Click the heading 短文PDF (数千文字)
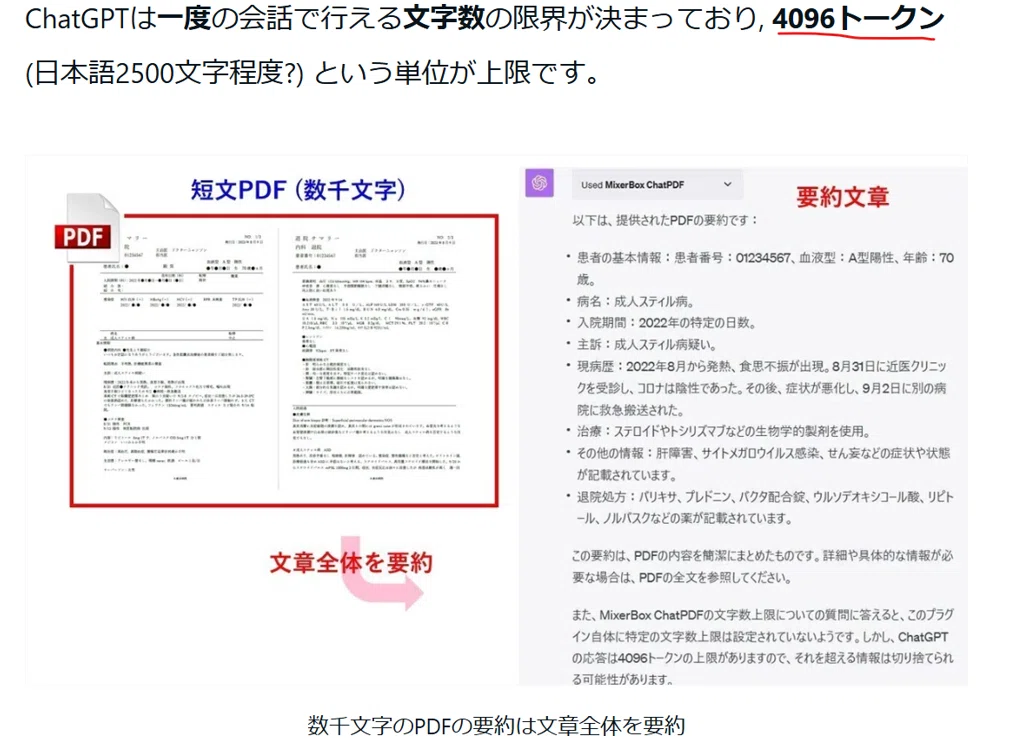 298,190
